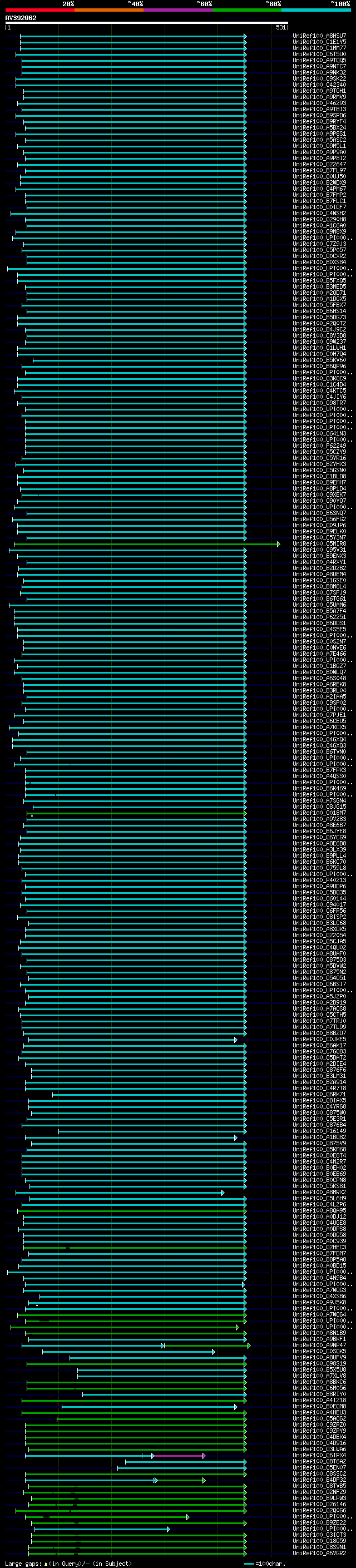Viewport: 356px width, 1568px height.
Task: Click the green Q5MIR8 alignment bar
Action: point(147,544)
